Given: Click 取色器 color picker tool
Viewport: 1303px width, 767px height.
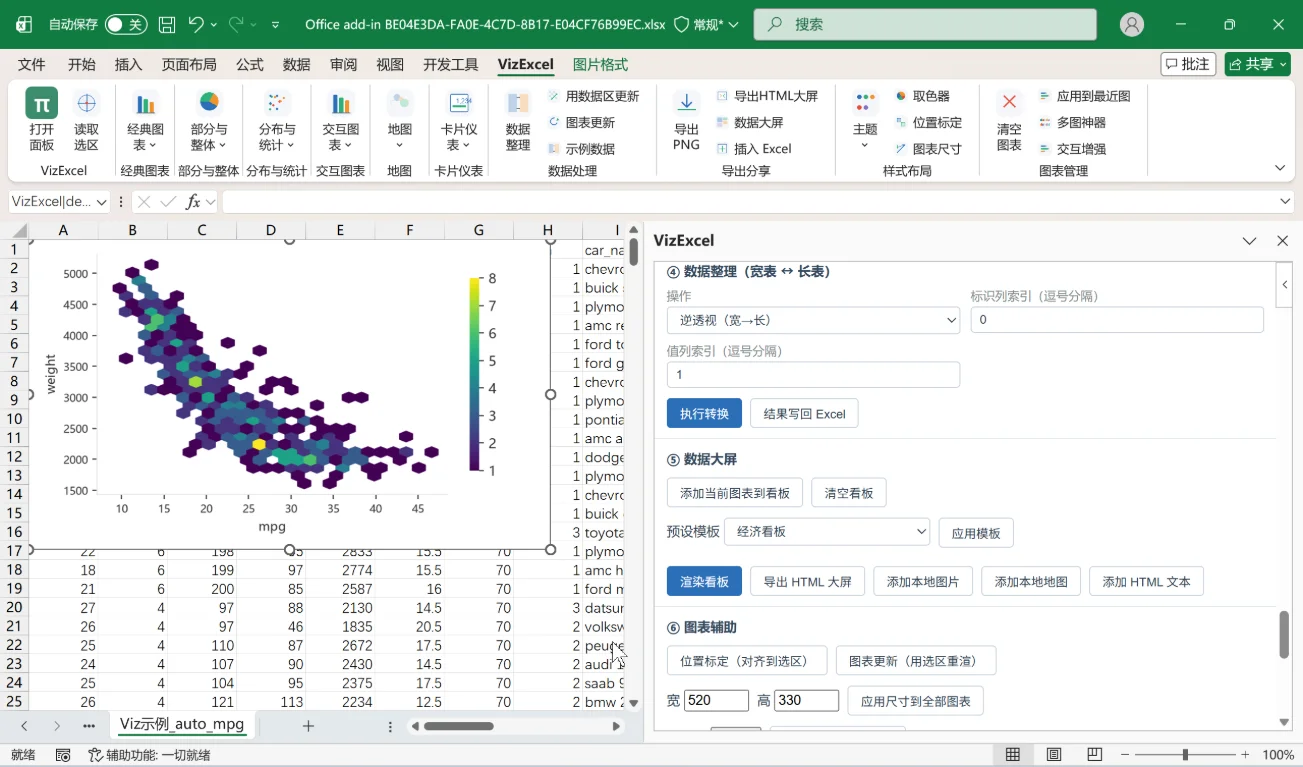Looking at the screenshot, I should [x=922, y=96].
